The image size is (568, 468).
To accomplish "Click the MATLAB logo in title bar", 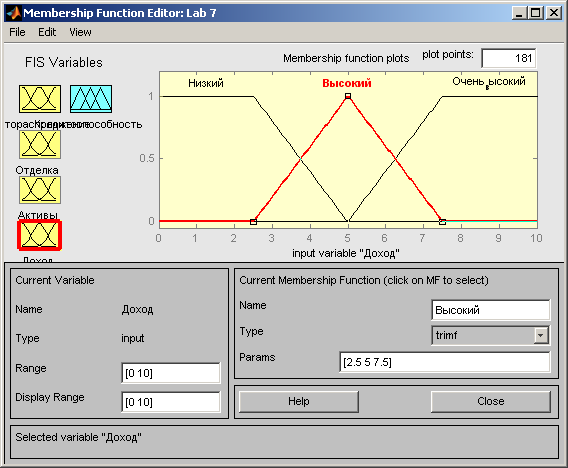I will pyautogui.click(x=13, y=13).
